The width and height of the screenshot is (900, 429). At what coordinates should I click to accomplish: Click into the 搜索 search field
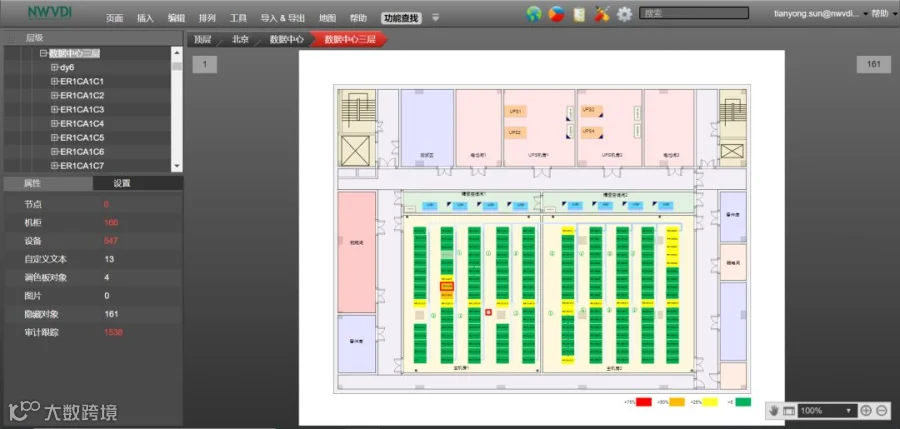click(694, 13)
